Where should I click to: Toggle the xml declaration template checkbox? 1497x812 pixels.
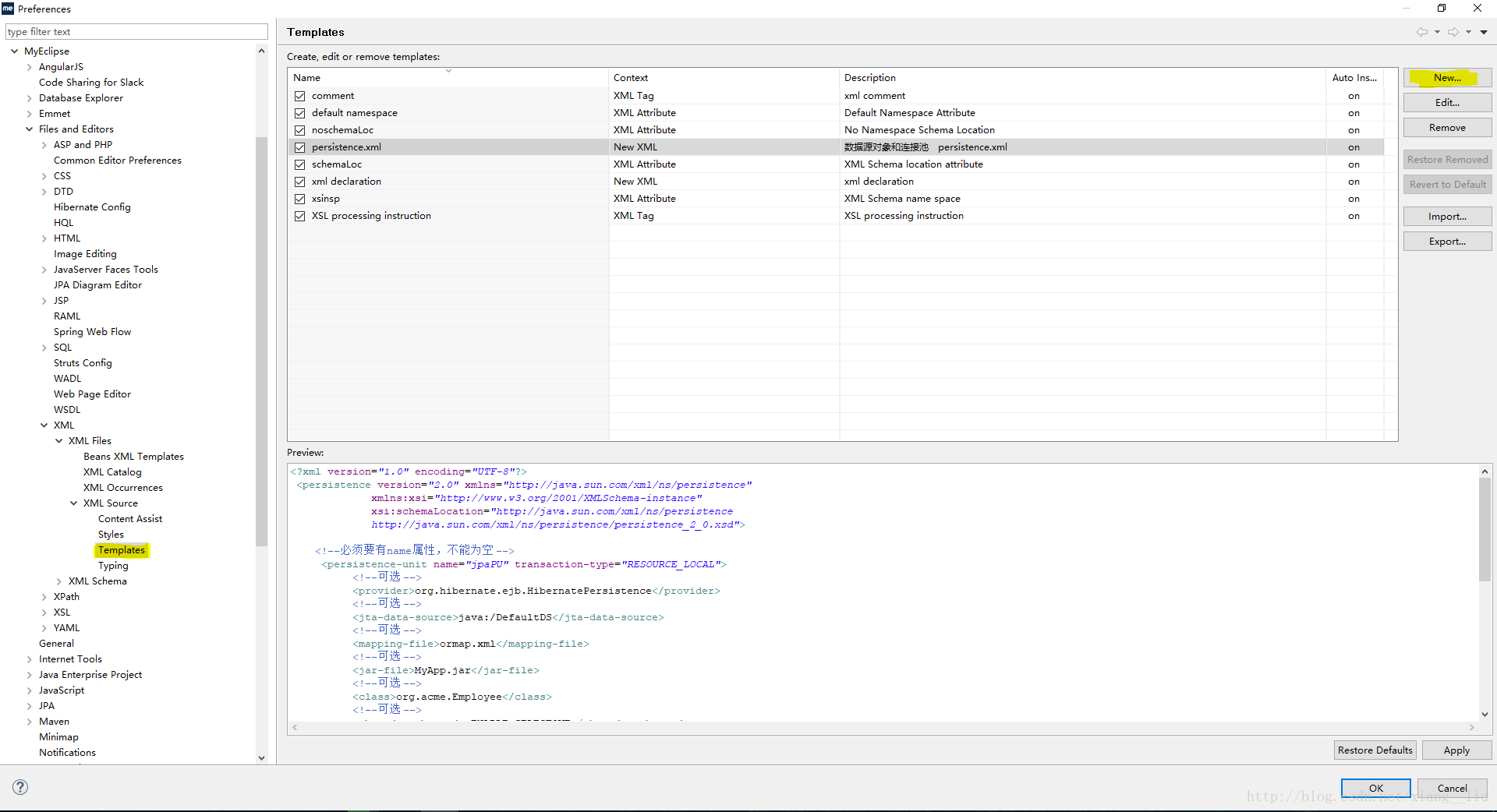click(x=299, y=182)
